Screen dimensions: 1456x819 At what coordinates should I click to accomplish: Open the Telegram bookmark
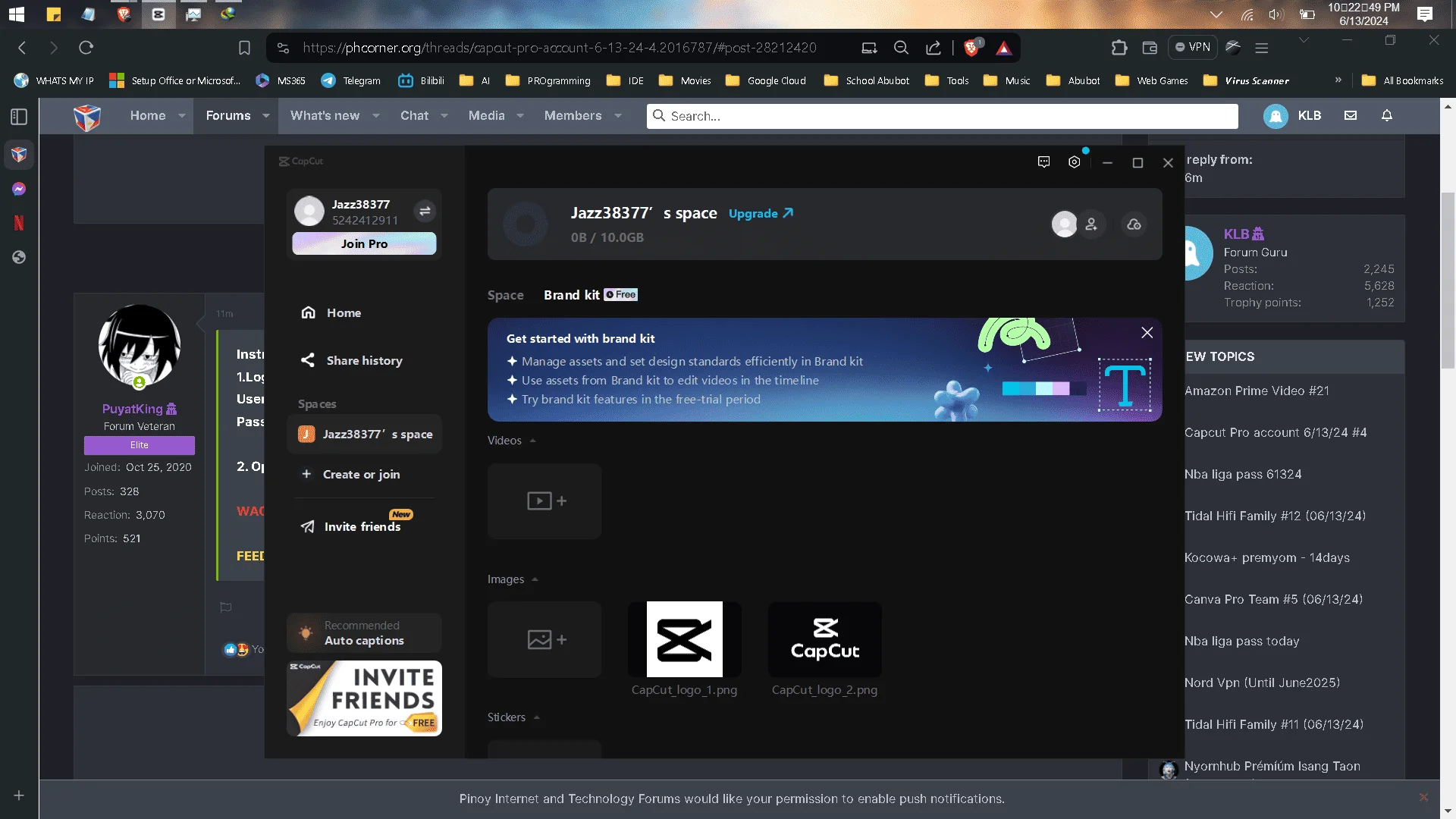pyautogui.click(x=351, y=80)
